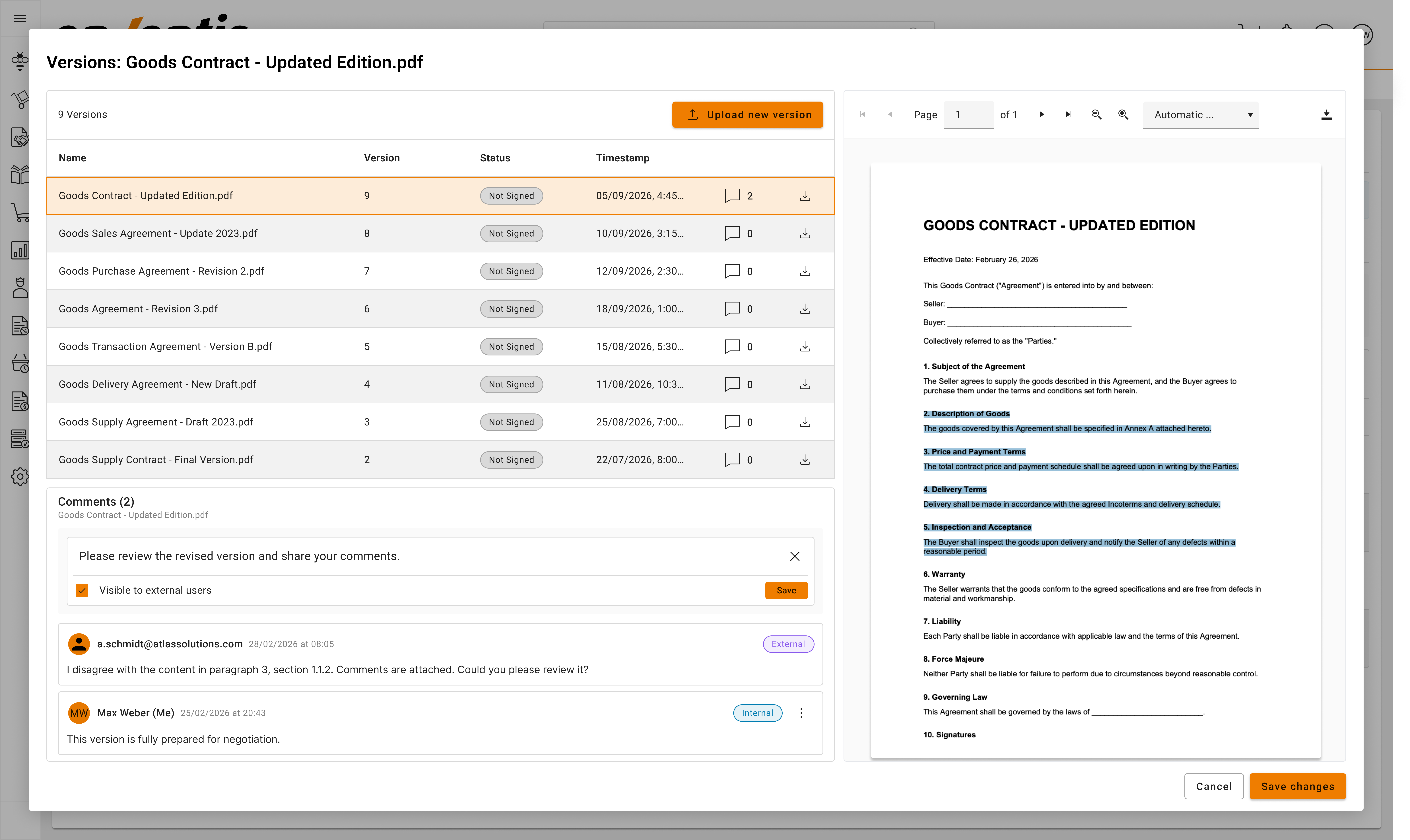This screenshot has width=1410, height=840.
Task: Select Goods Supply Agreement - Draft 2023.pdf row
Action: (440, 422)
